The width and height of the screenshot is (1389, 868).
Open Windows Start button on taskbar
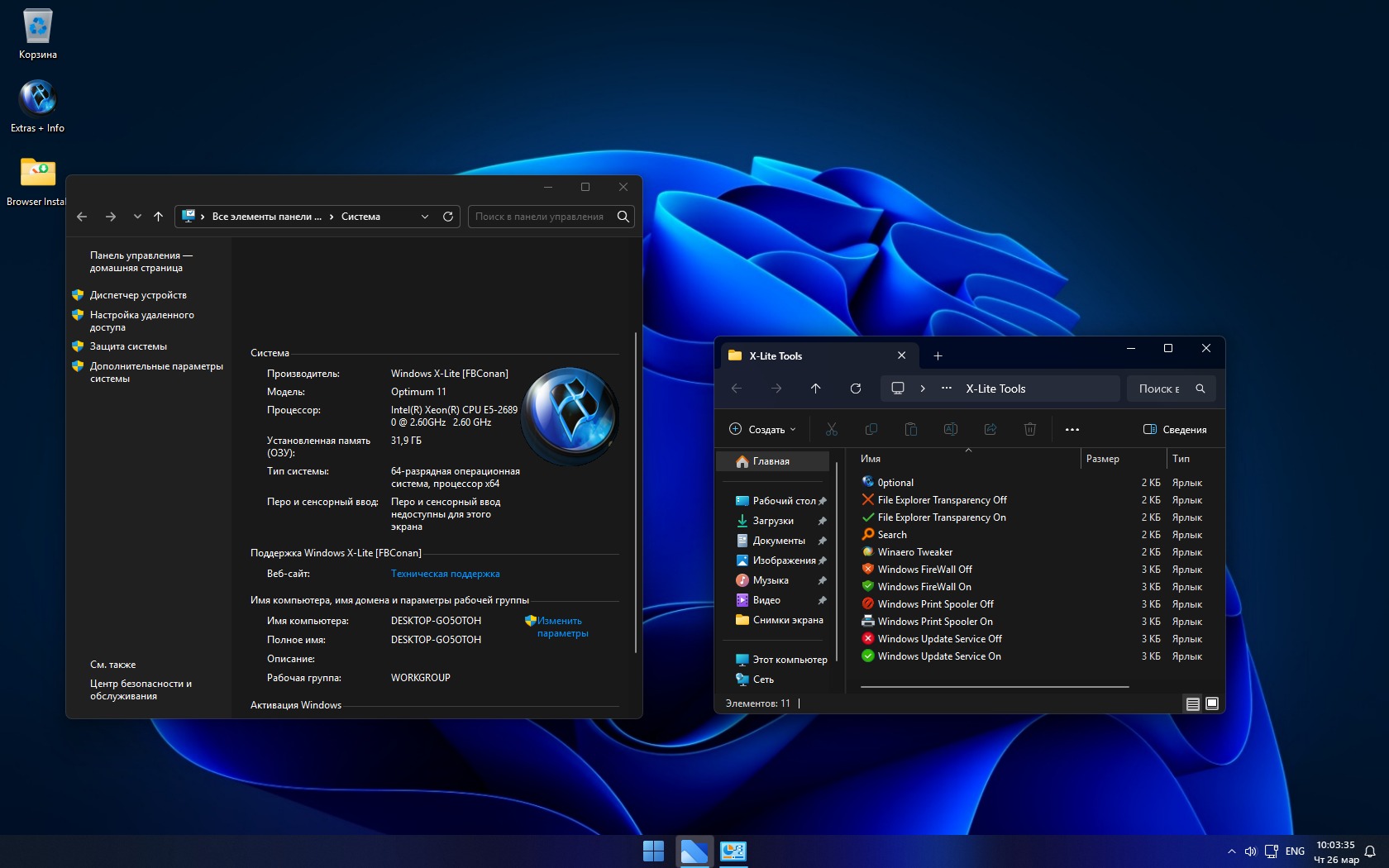point(653,851)
